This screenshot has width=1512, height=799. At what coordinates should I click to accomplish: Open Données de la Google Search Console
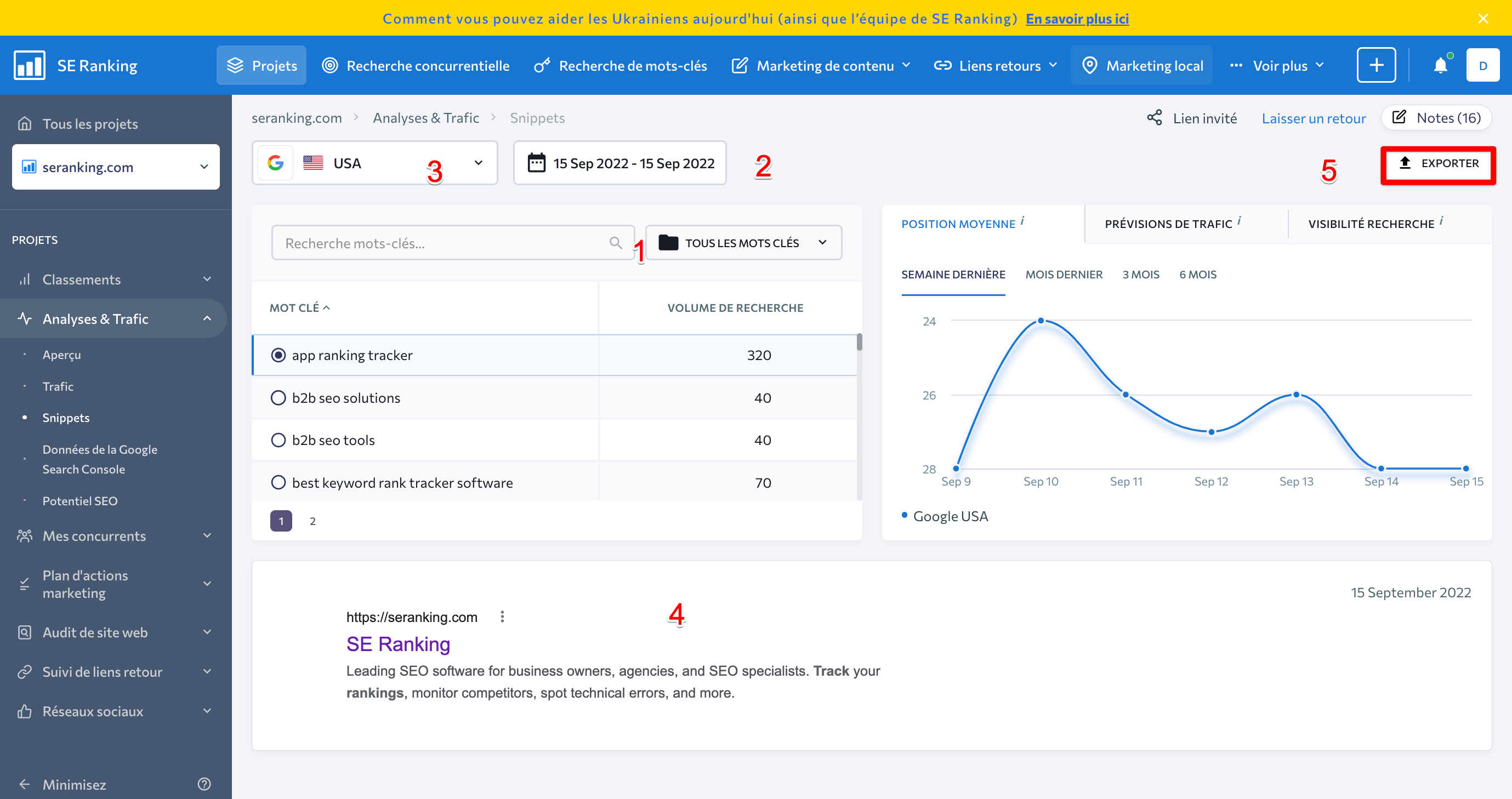pyautogui.click(x=100, y=459)
